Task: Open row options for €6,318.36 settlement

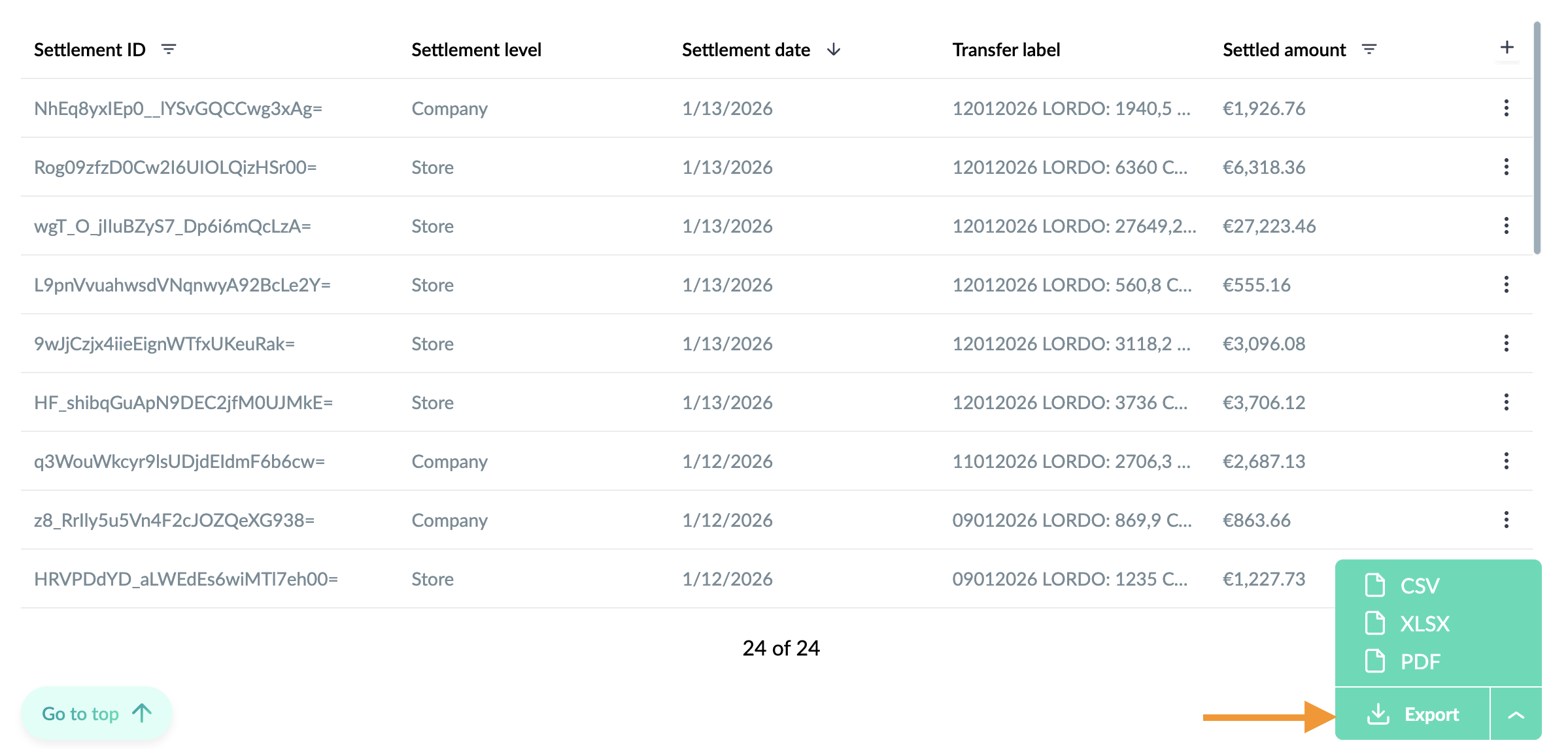Action: coord(1506,167)
